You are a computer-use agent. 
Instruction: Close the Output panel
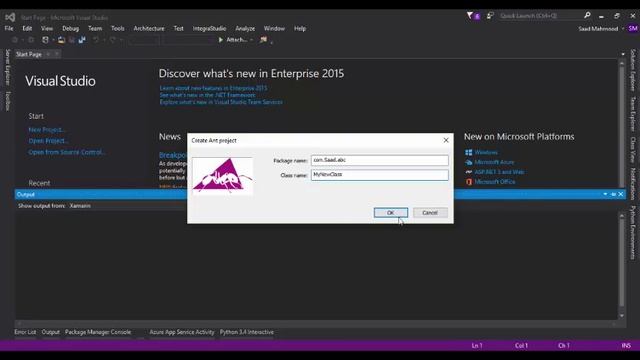pos(621,194)
